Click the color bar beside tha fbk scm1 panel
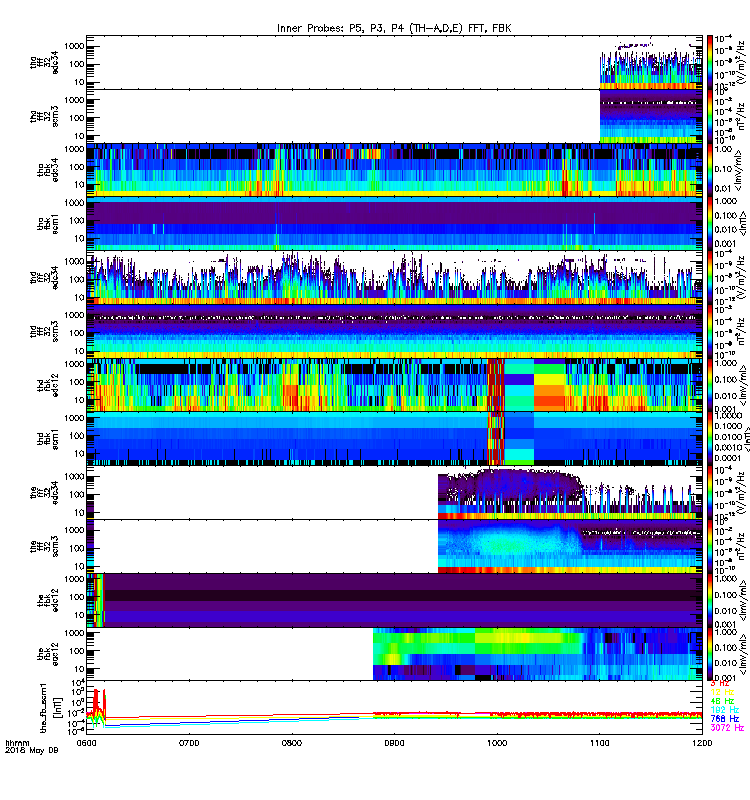 [x=710, y=224]
